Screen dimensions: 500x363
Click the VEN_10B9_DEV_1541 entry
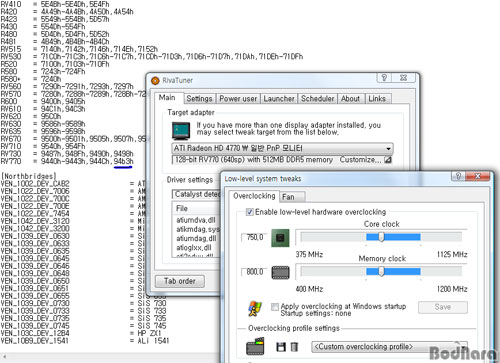click(35, 341)
